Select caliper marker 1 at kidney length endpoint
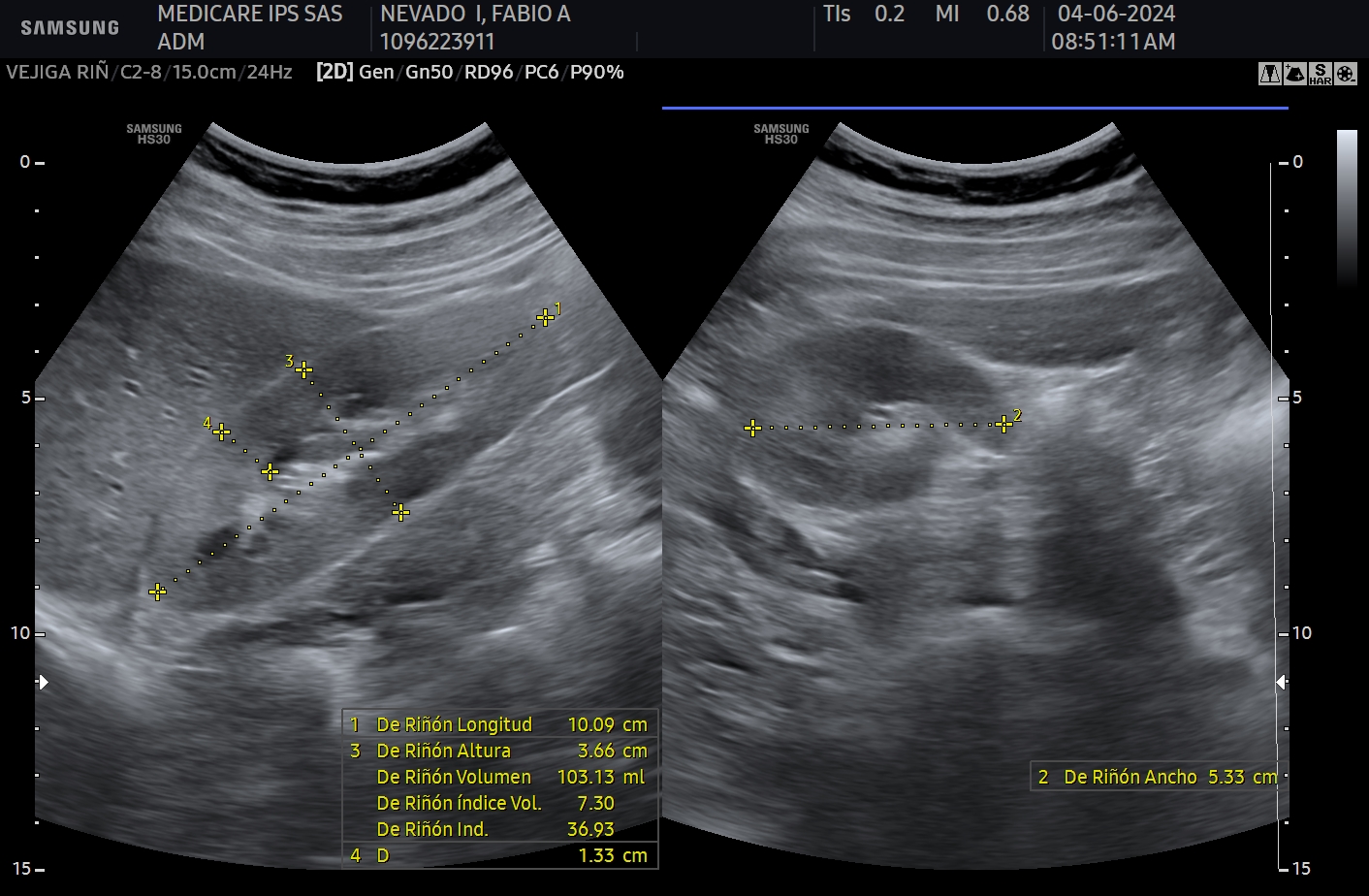 tap(545, 317)
